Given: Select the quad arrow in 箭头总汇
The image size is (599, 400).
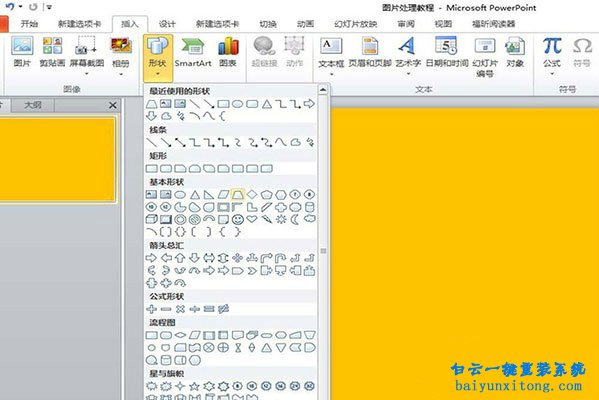Looking at the screenshot, I should [237, 258].
